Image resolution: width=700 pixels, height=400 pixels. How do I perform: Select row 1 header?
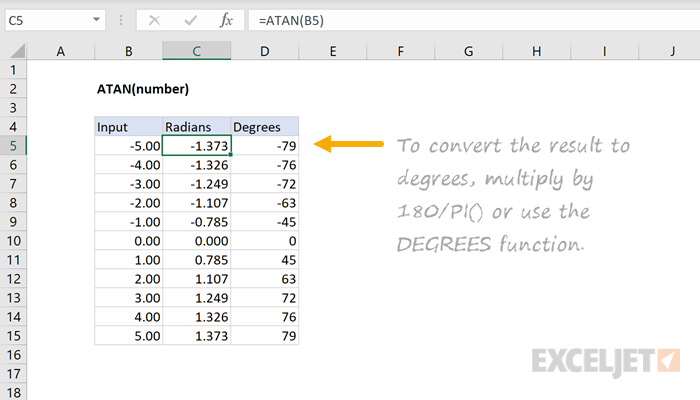point(13,70)
